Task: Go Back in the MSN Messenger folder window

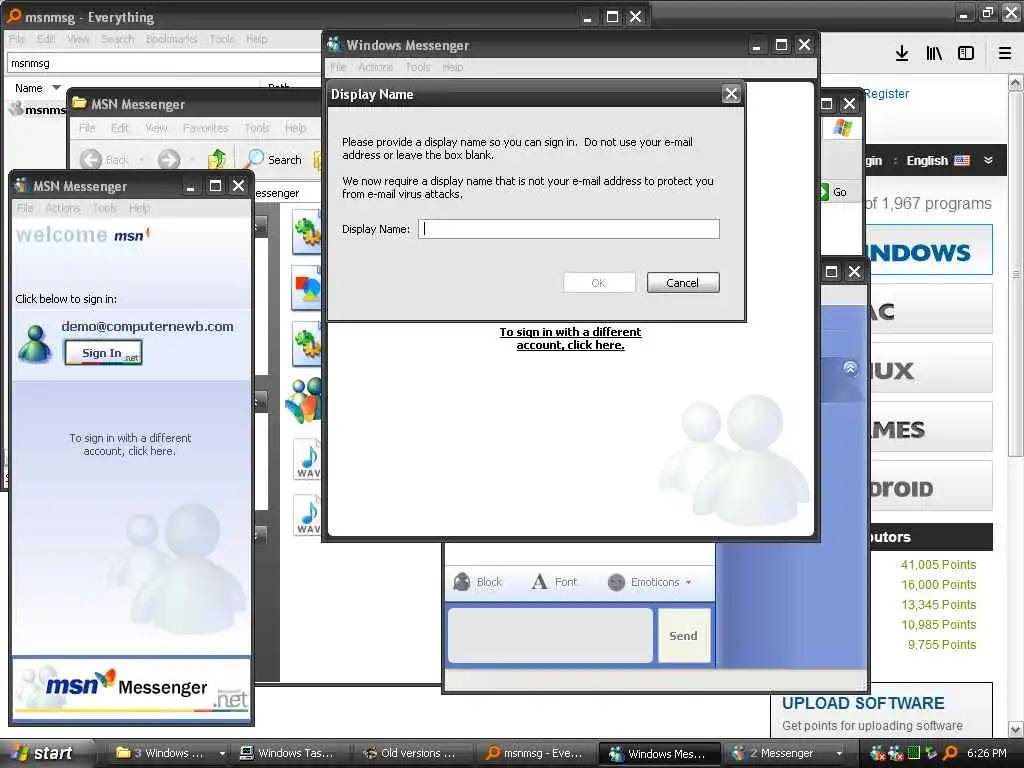Action: pos(91,159)
